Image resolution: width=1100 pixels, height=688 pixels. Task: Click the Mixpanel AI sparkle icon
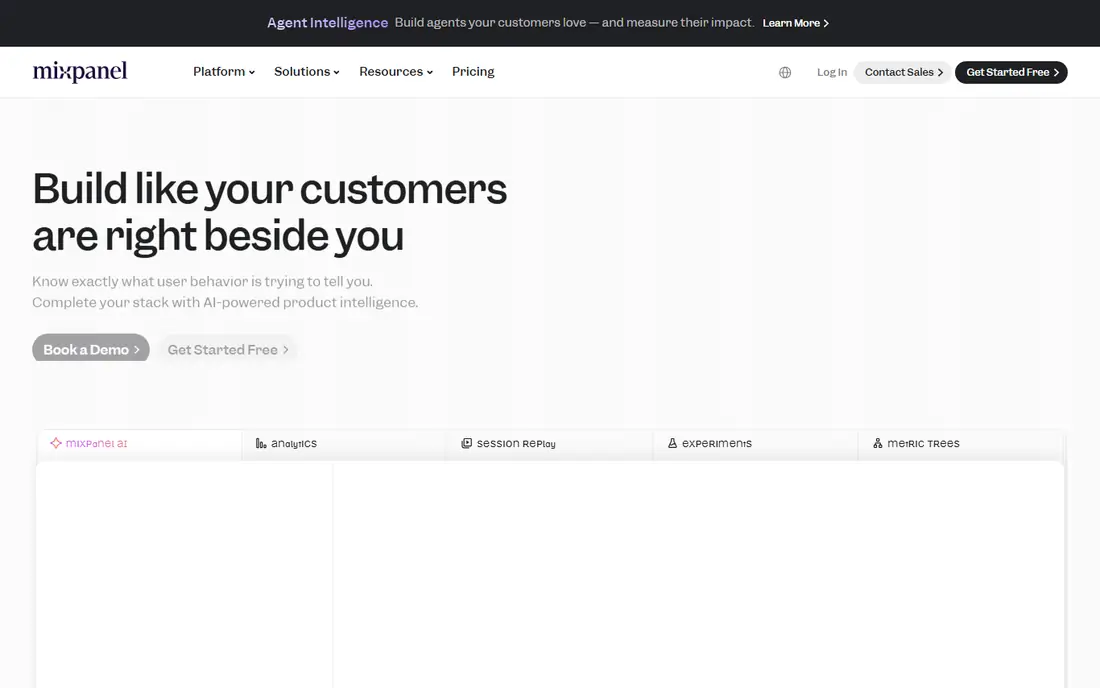click(56, 443)
